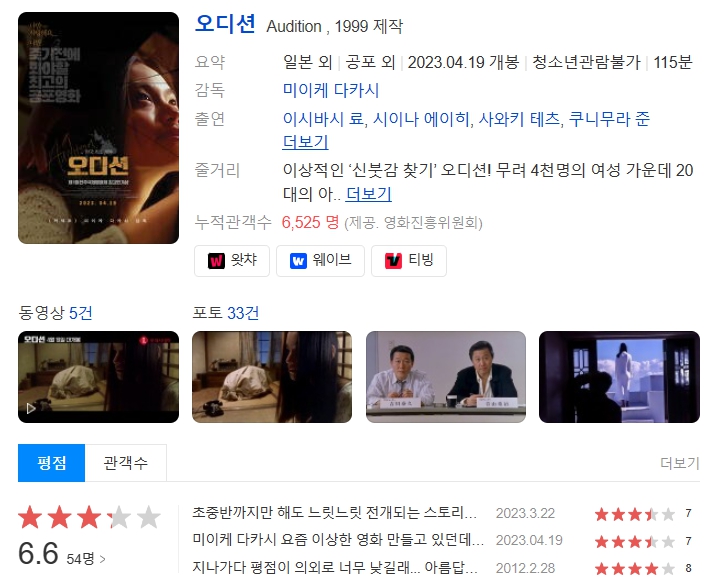Click the large star rating graphic
This screenshot has height=580, width=720.
(90, 518)
